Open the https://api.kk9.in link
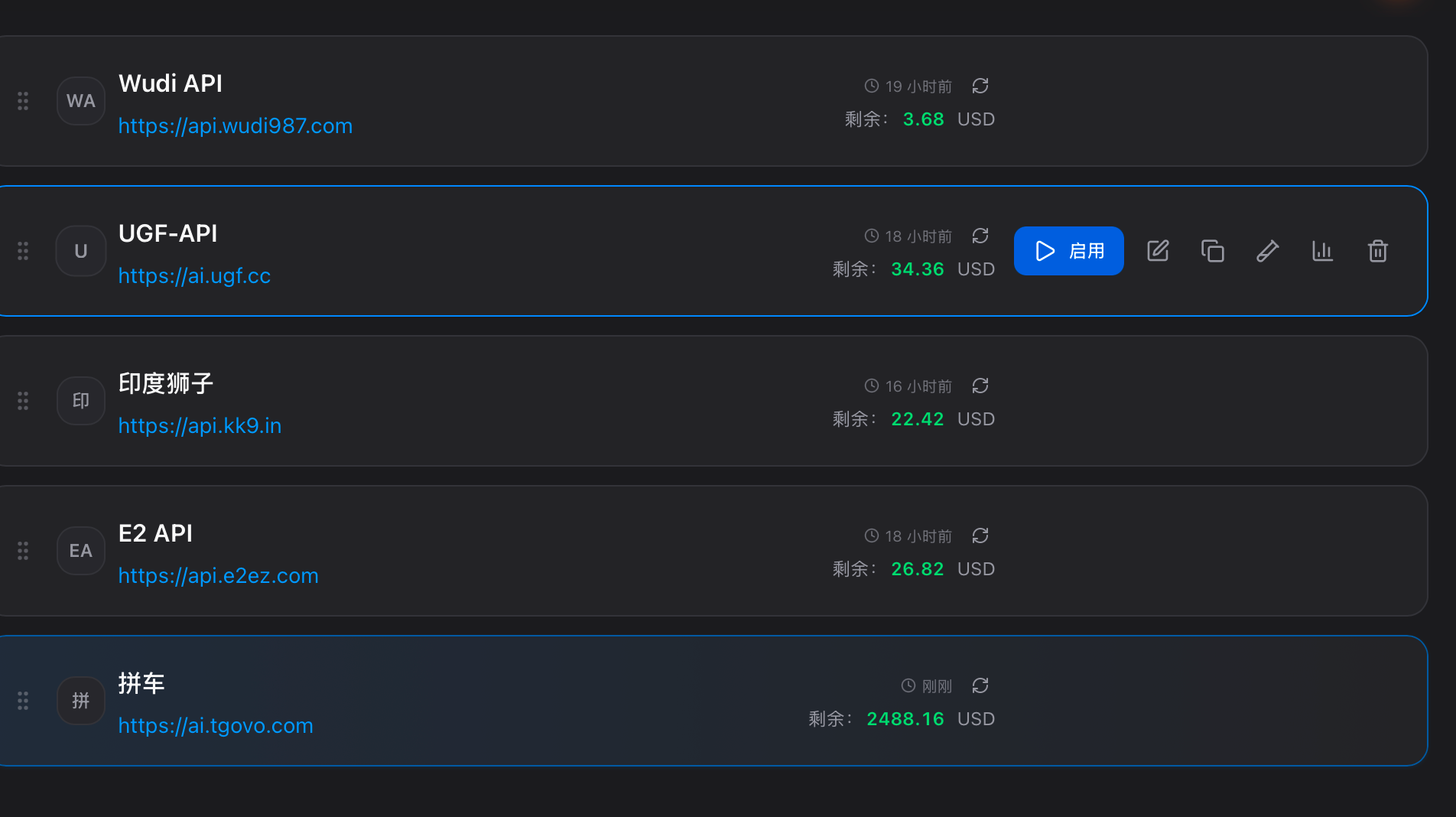 pos(200,425)
